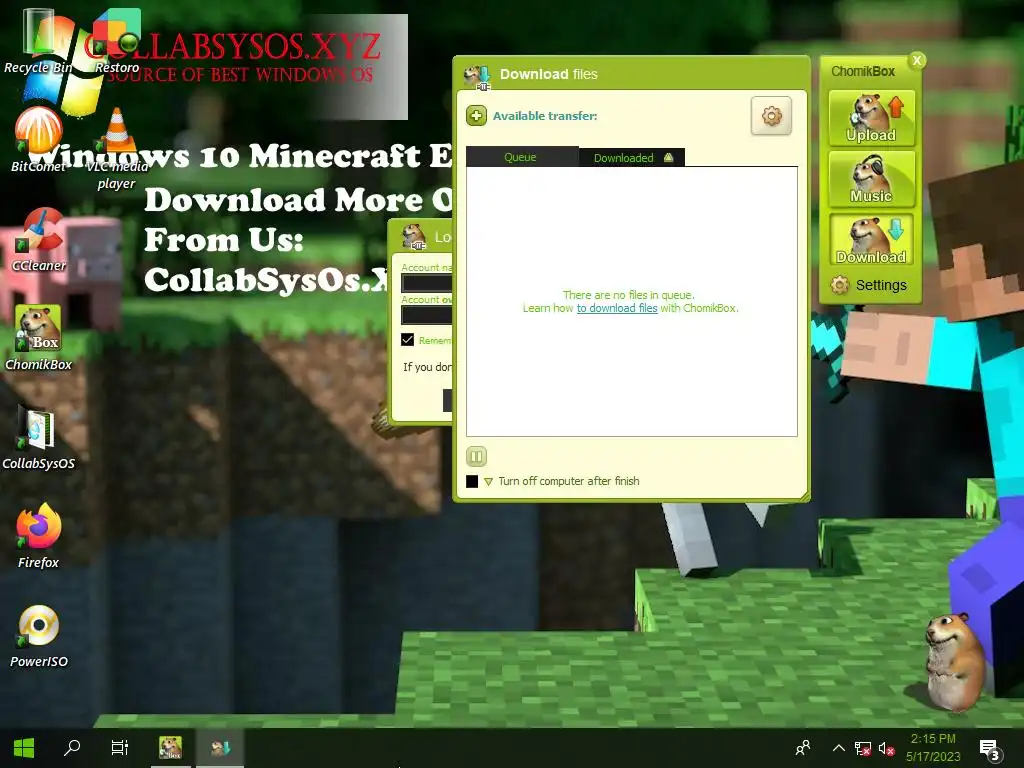Open the ChomikBox desktop shortcut
Image resolution: width=1024 pixels, height=768 pixels.
pyautogui.click(x=38, y=338)
